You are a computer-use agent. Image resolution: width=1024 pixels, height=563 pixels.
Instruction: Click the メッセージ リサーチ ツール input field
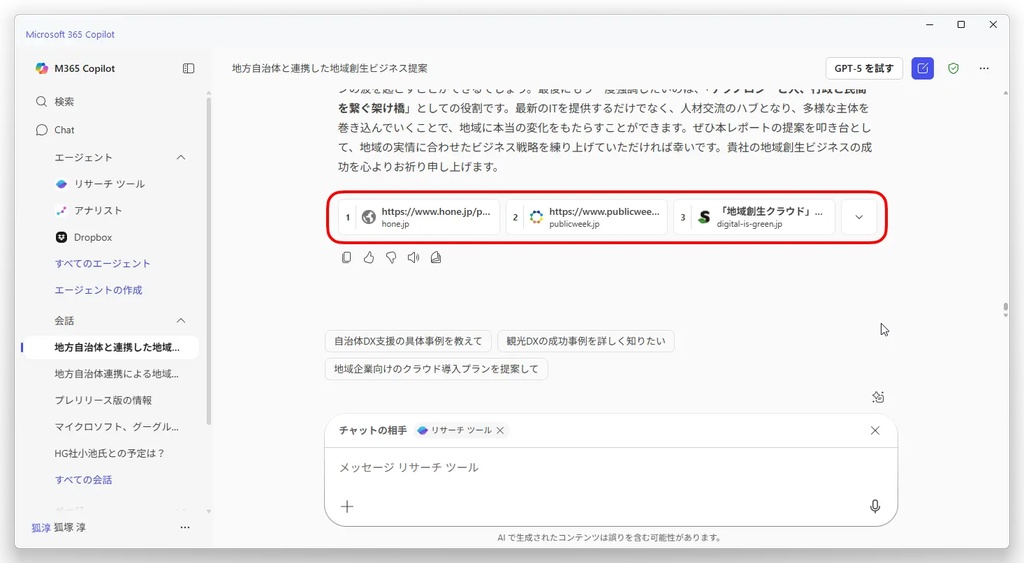[x=611, y=468]
